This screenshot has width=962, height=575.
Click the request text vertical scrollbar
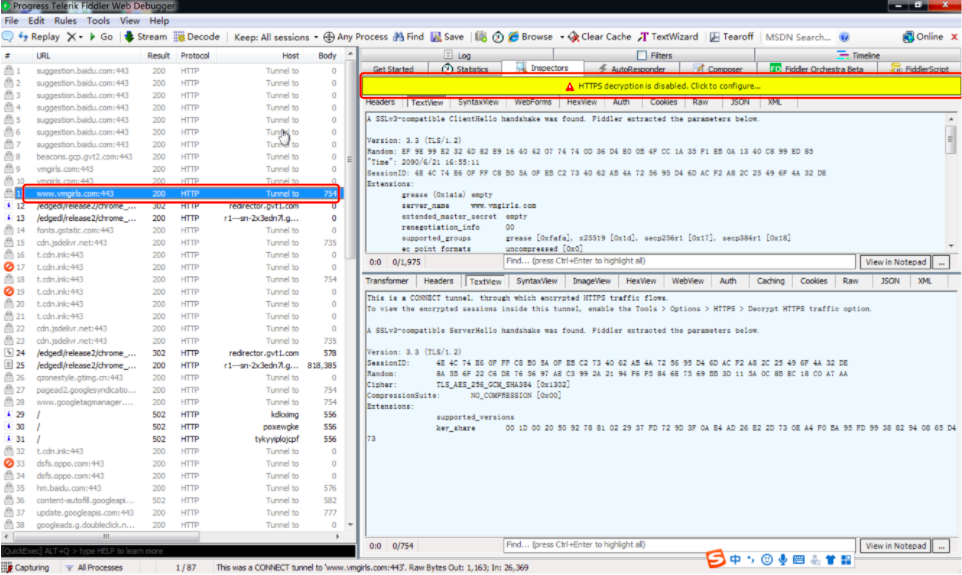point(951,182)
